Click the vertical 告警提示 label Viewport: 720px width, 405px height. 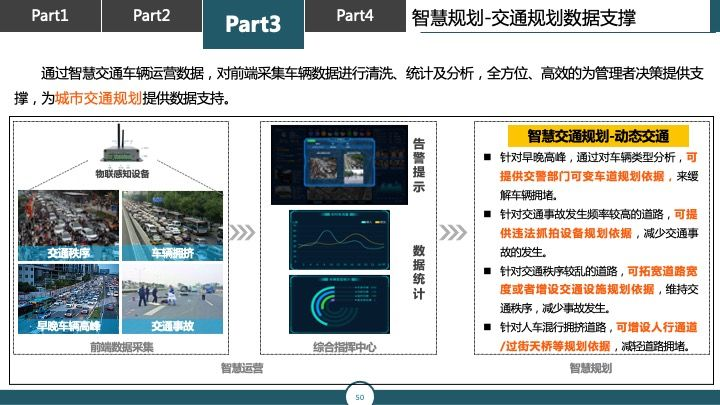pos(418,165)
